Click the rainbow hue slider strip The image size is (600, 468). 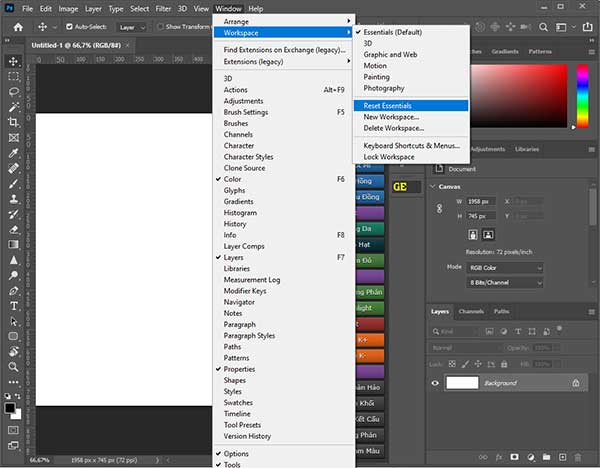(582, 96)
